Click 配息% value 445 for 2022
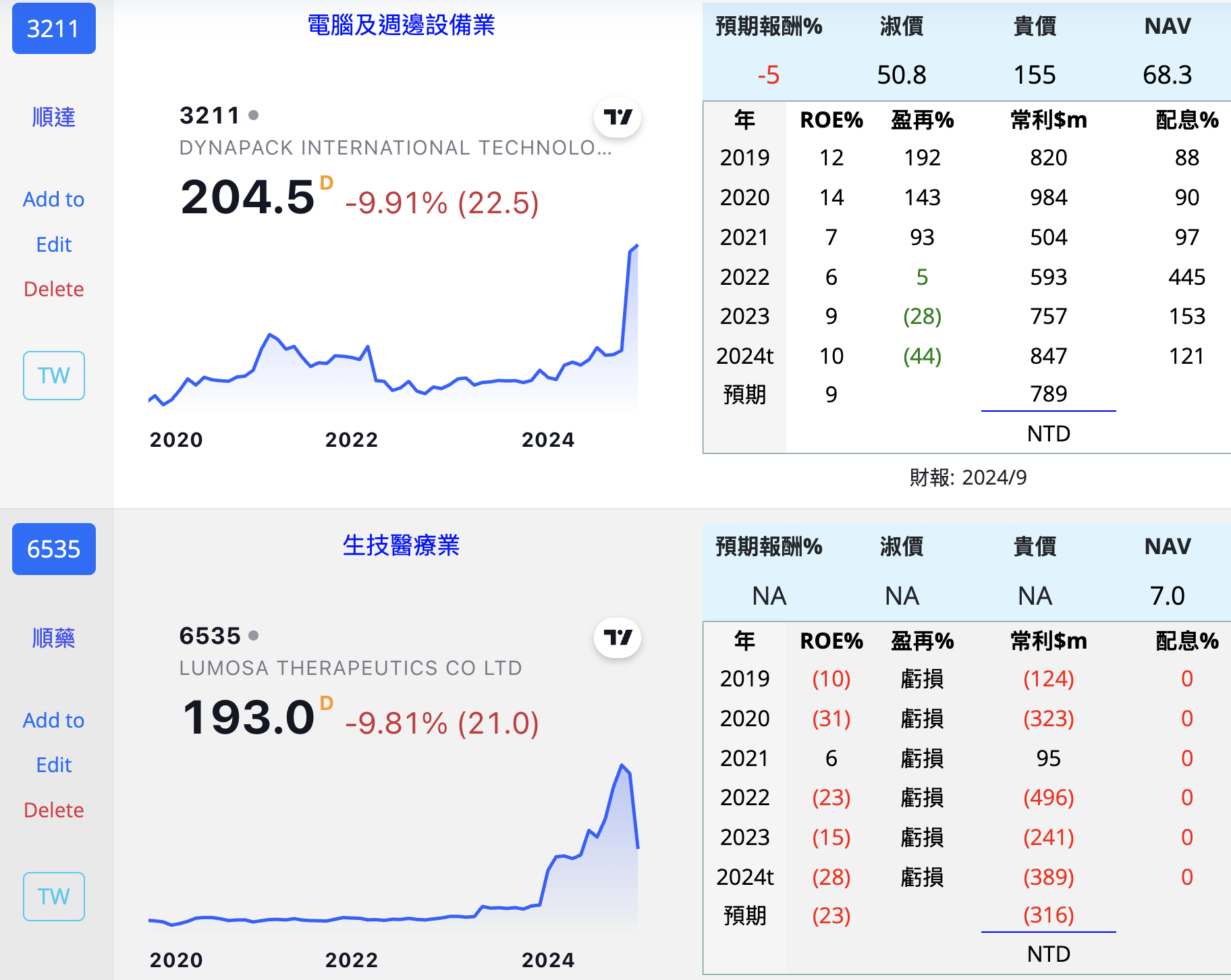 [1187, 277]
